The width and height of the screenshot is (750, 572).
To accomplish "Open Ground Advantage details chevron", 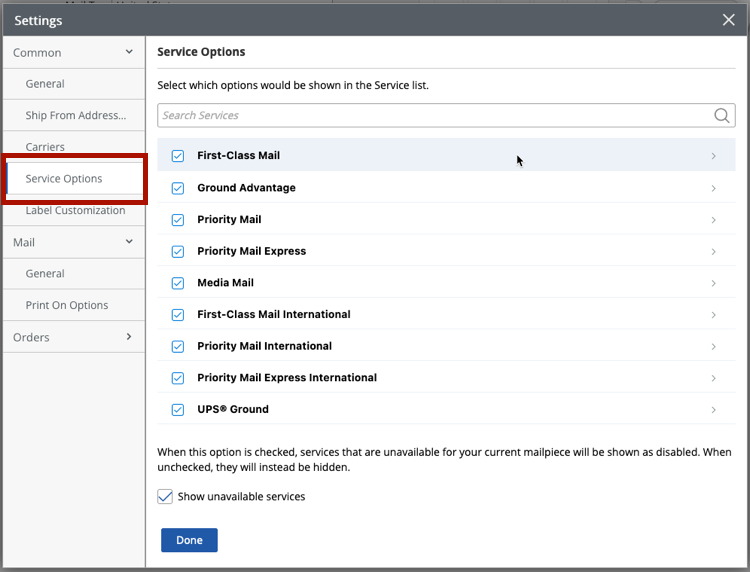I will 713,188.
